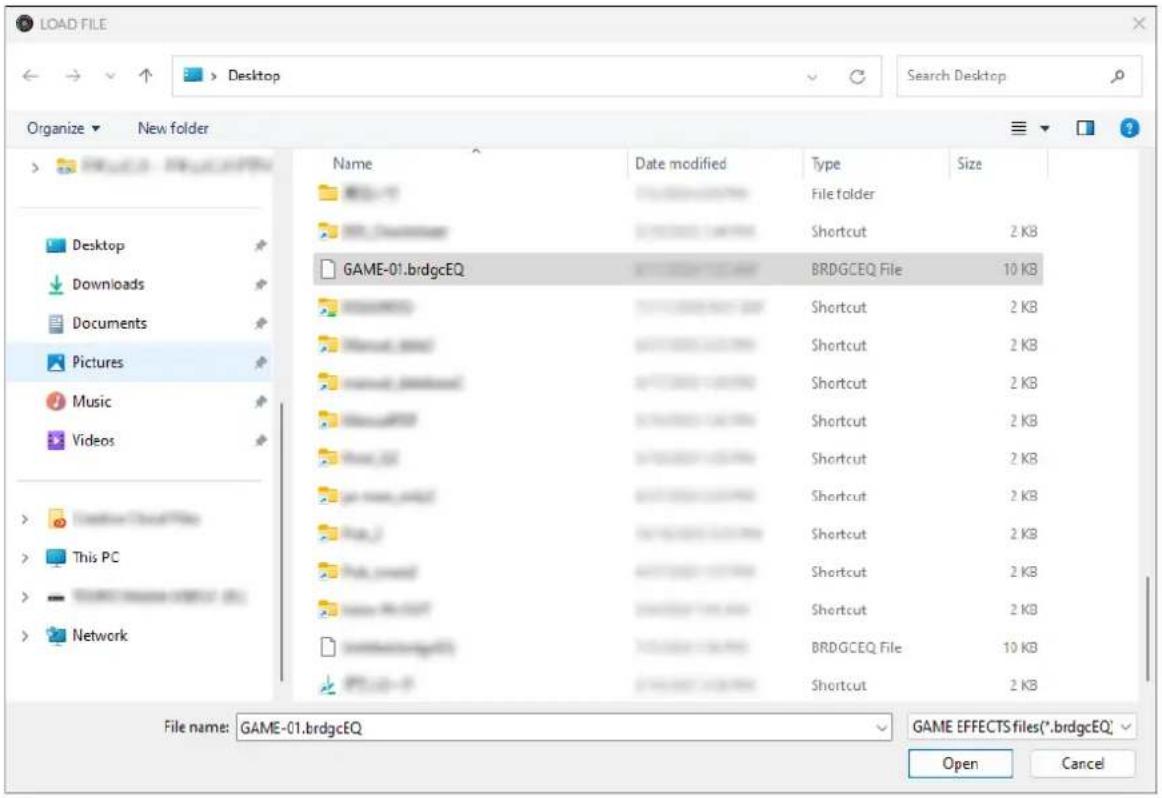Expand the Network tree node
The width and height of the screenshot is (1162, 798).
point(25,636)
